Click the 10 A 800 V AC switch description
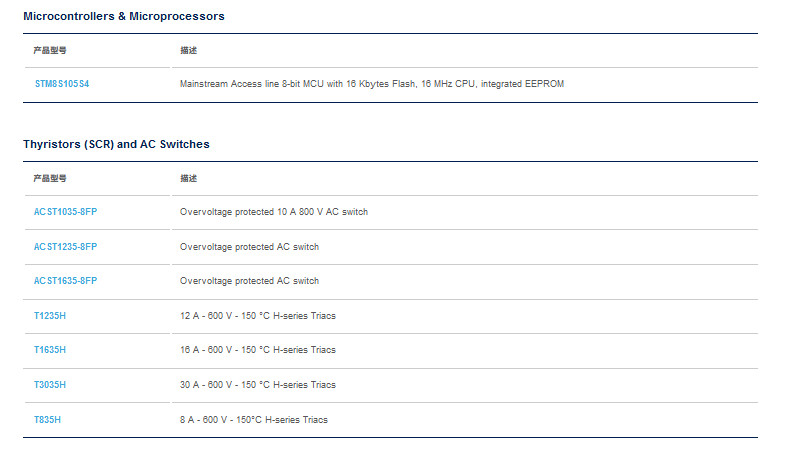 273,212
